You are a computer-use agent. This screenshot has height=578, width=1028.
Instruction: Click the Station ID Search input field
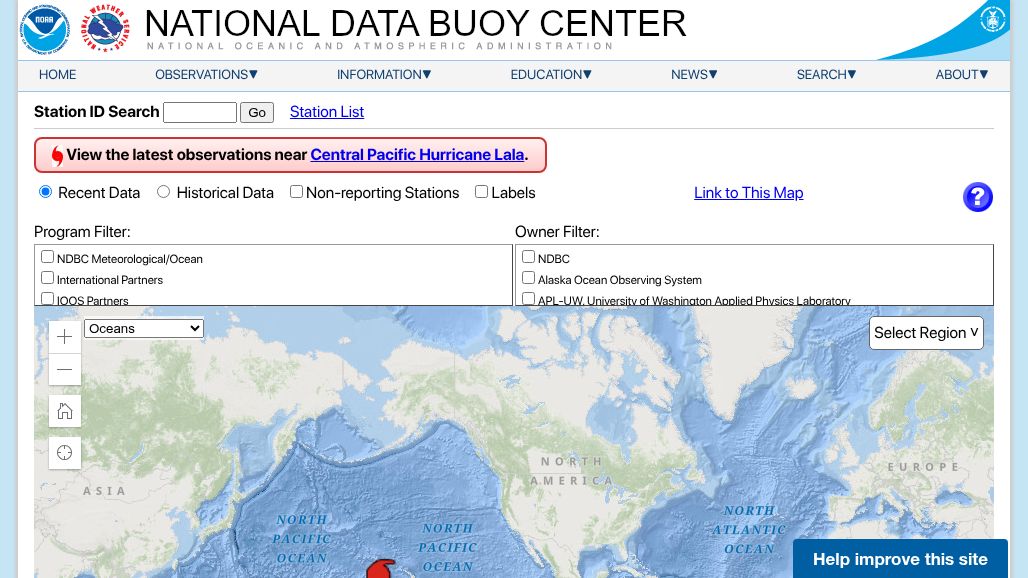coord(200,113)
